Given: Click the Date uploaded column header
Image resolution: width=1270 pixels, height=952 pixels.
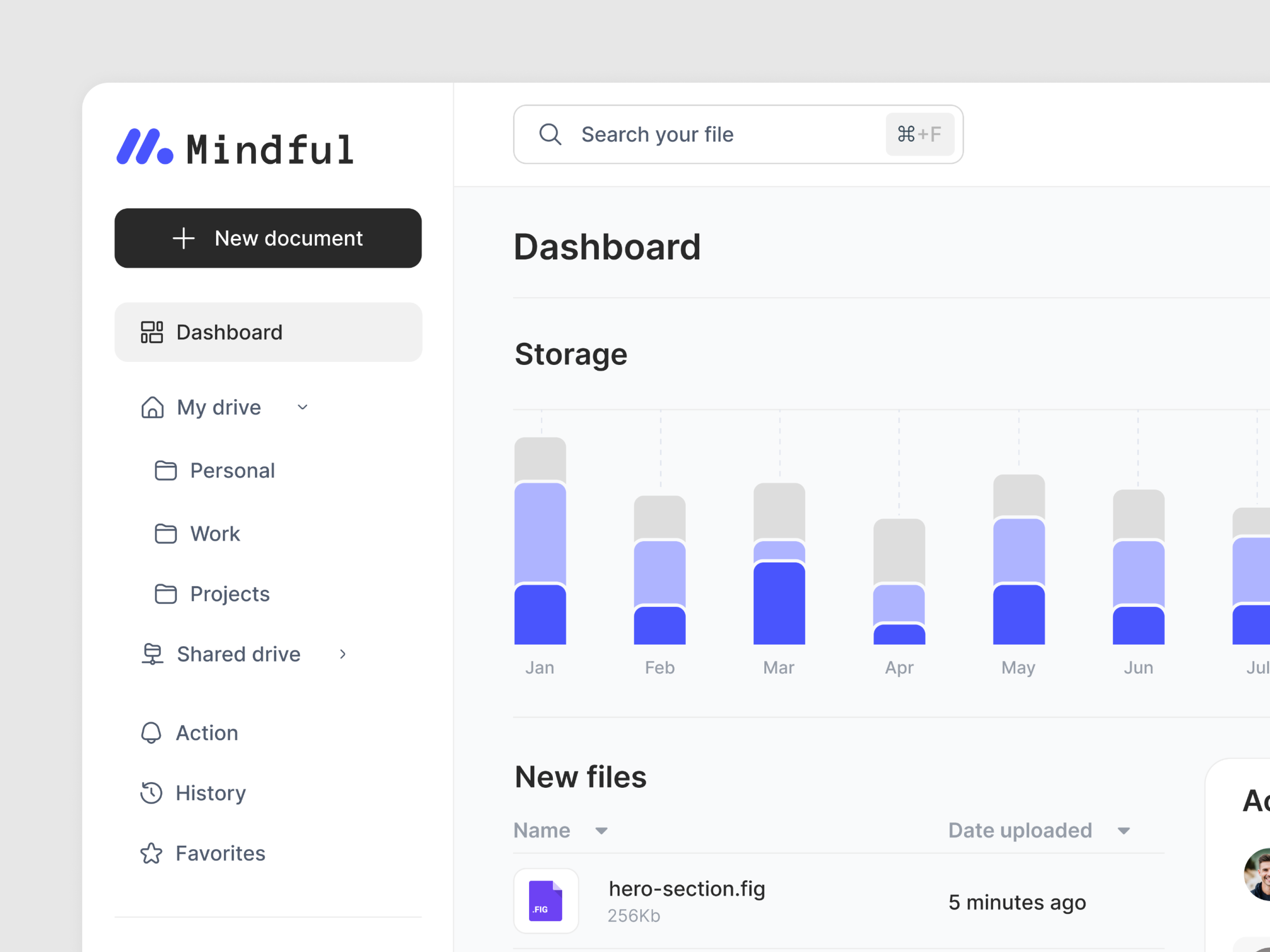Looking at the screenshot, I should [x=1020, y=830].
